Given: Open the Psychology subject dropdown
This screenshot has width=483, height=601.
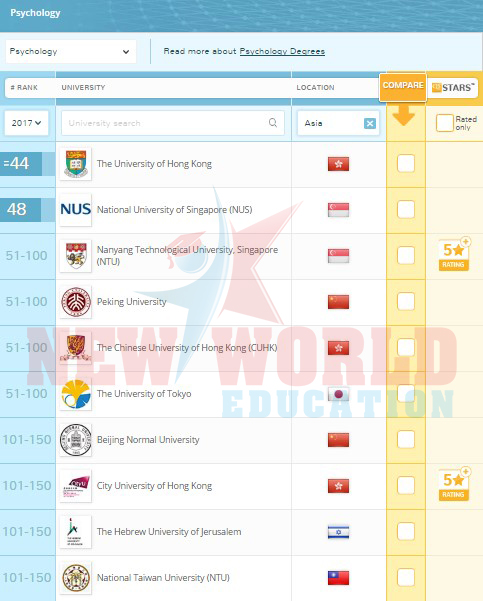Looking at the screenshot, I should tap(71, 51).
